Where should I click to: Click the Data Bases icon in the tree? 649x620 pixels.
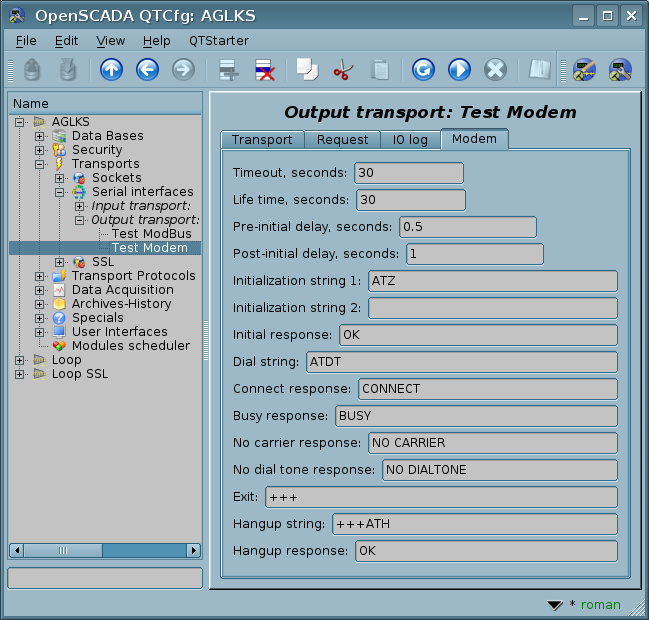pos(59,136)
